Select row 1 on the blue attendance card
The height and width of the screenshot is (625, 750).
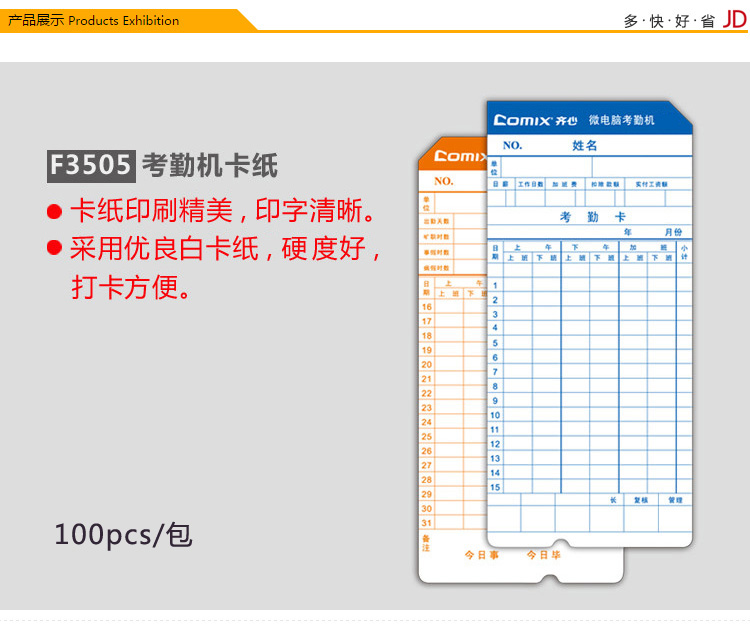point(494,285)
